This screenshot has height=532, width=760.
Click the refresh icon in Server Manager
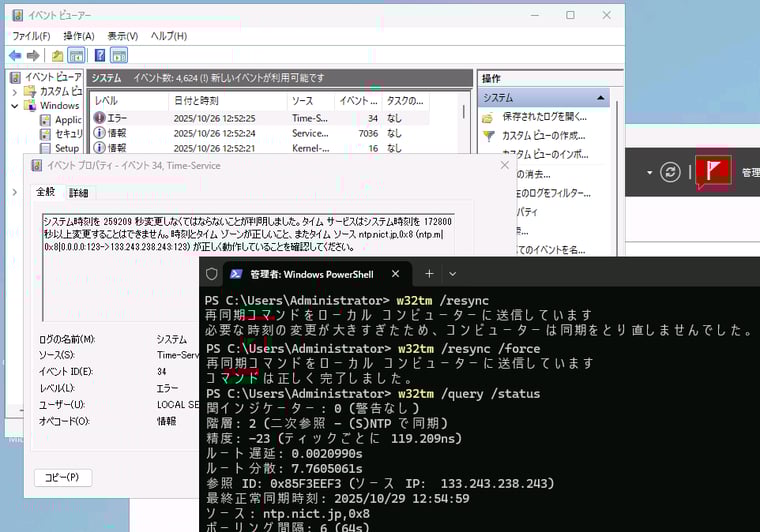point(670,172)
